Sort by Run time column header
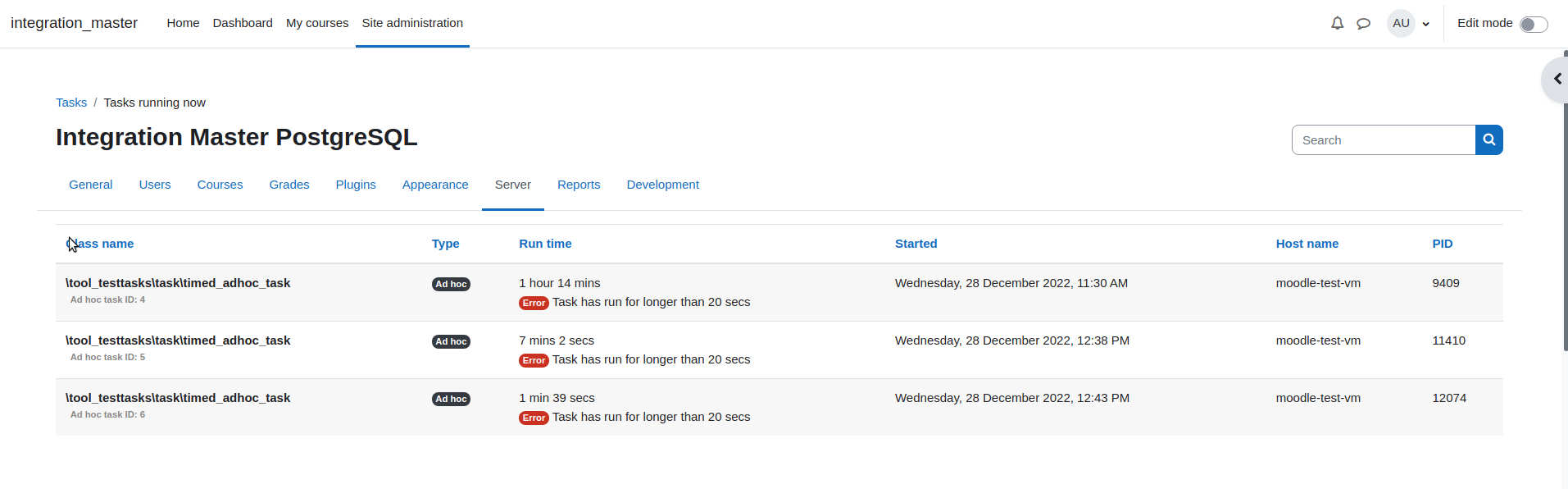The height and width of the screenshot is (489, 1568). (x=545, y=244)
